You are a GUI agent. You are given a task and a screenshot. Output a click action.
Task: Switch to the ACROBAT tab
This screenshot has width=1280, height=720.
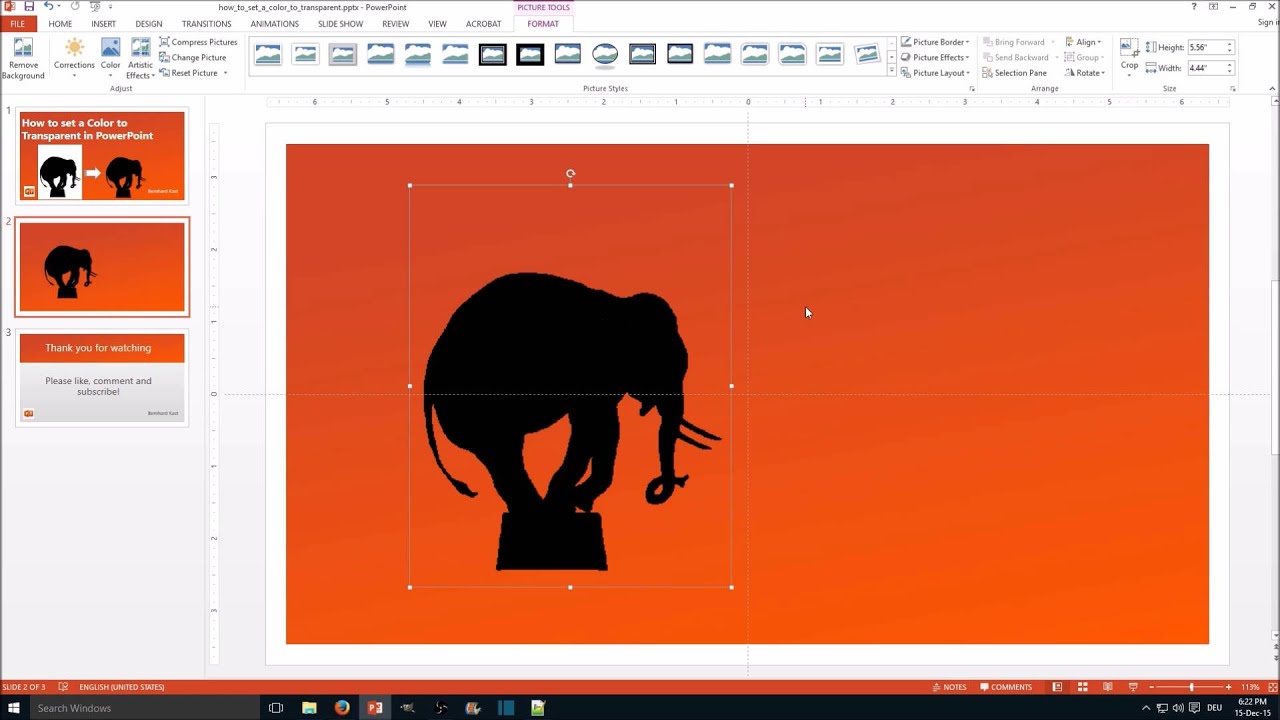483,24
